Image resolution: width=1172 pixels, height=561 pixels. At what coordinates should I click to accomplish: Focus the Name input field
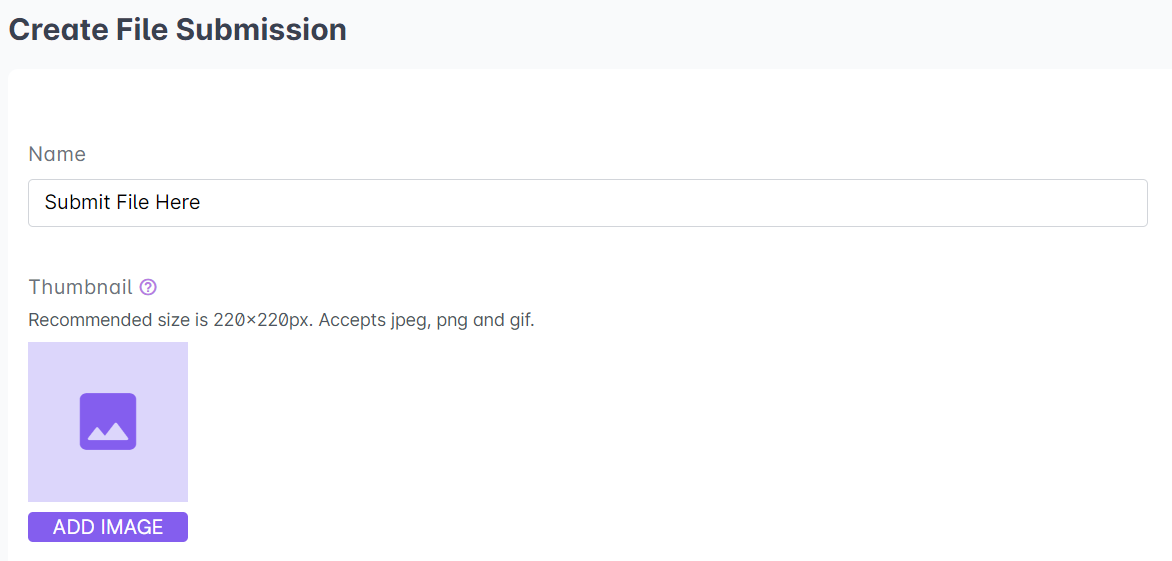[587, 203]
